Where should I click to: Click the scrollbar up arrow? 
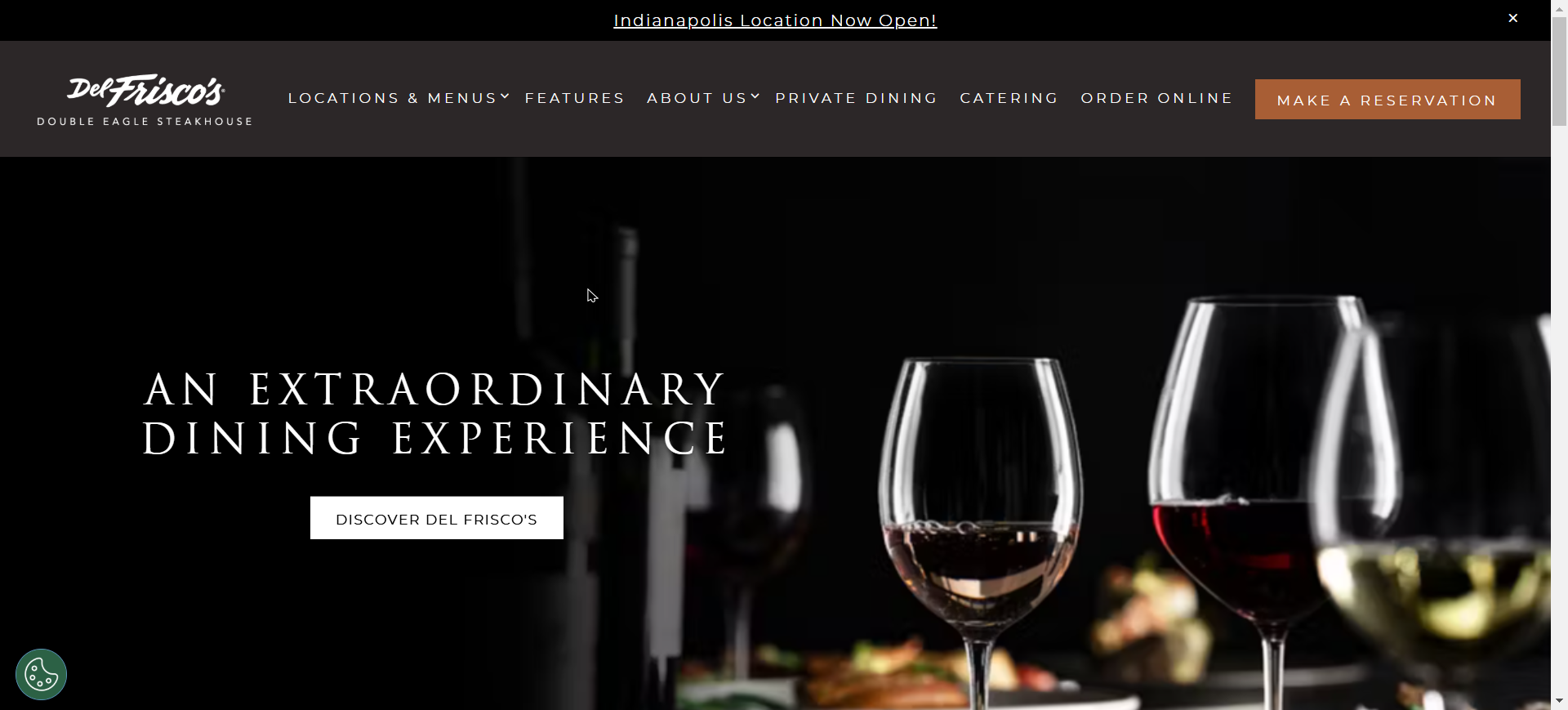click(1559, 7)
